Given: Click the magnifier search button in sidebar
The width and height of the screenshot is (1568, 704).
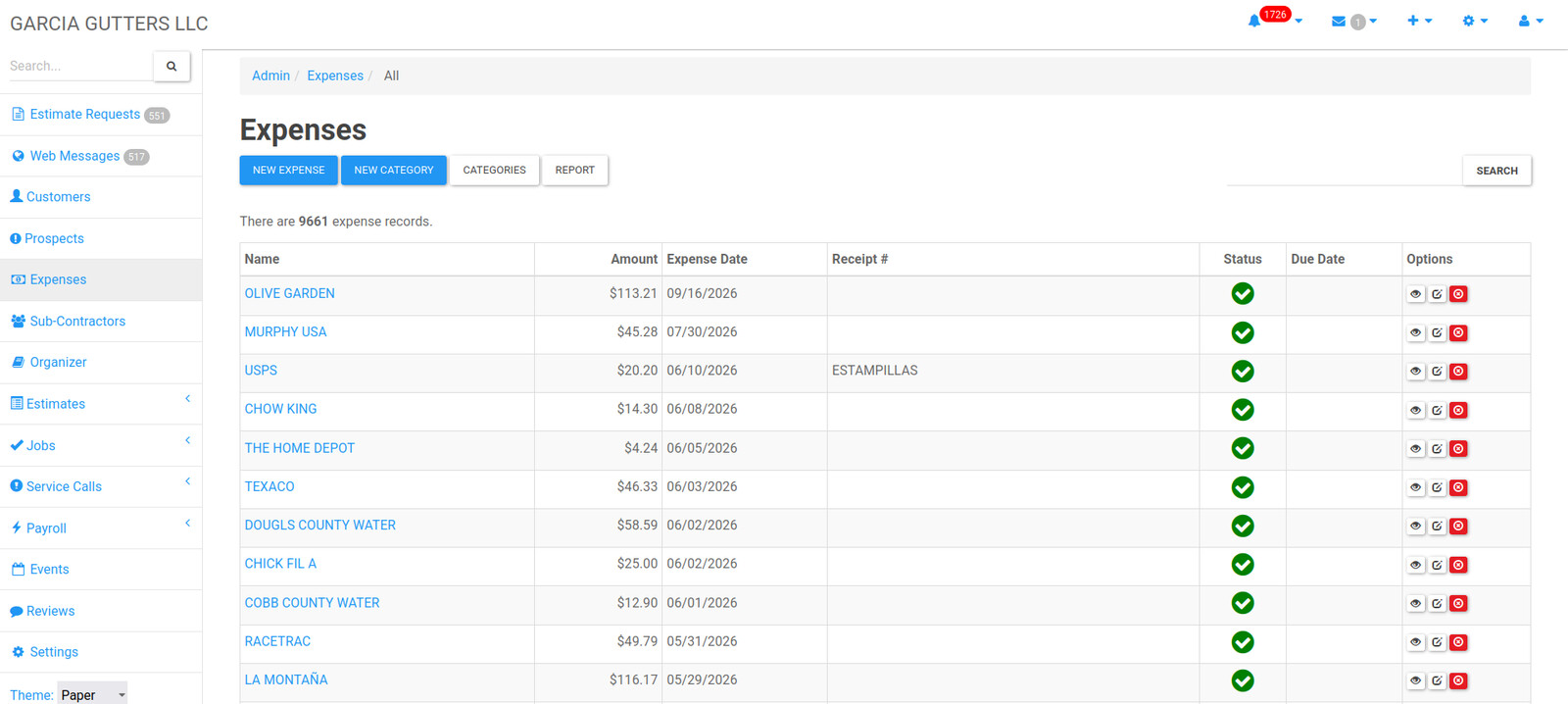Looking at the screenshot, I should click(x=171, y=66).
